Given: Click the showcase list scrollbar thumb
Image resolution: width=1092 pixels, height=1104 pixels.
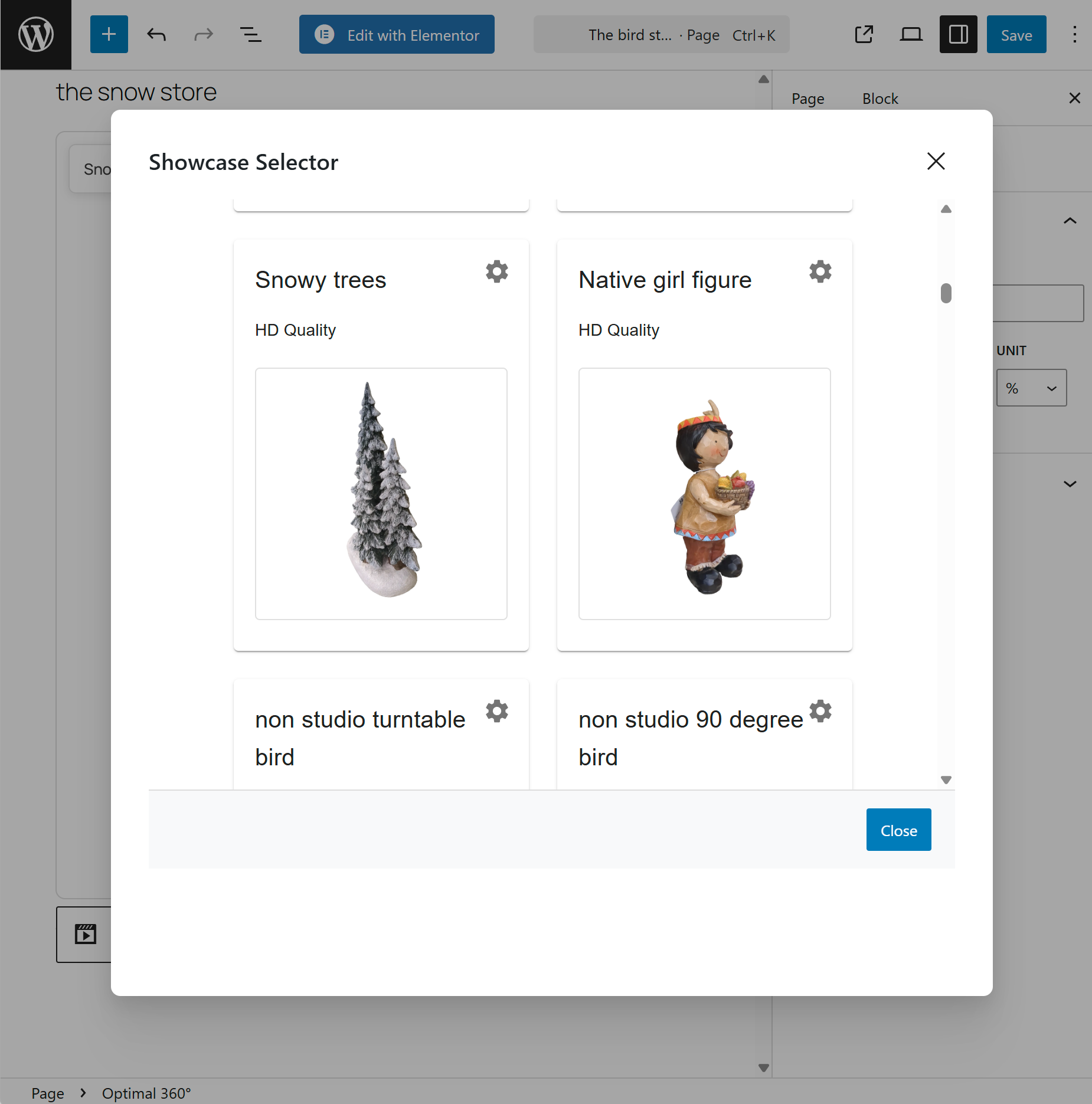Looking at the screenshot, I should click(946, 293).
